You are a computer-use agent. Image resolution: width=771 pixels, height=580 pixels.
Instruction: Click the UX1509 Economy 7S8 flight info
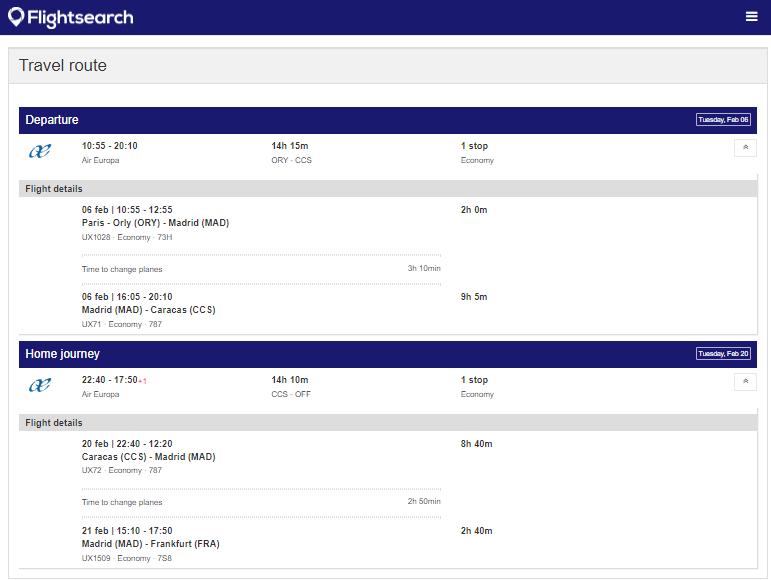point(127,558)
